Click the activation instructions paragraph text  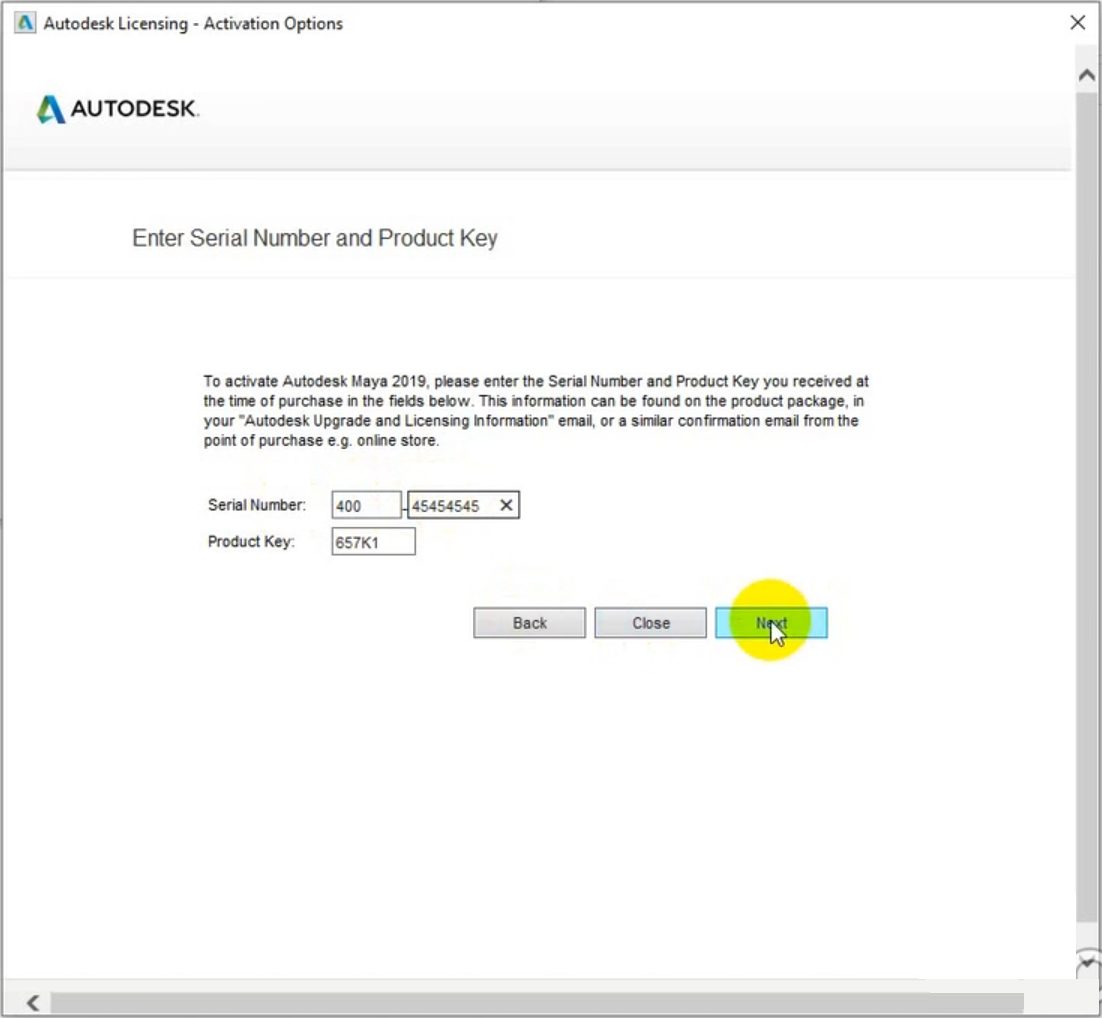pyautogui.click(x=535, y=411)
